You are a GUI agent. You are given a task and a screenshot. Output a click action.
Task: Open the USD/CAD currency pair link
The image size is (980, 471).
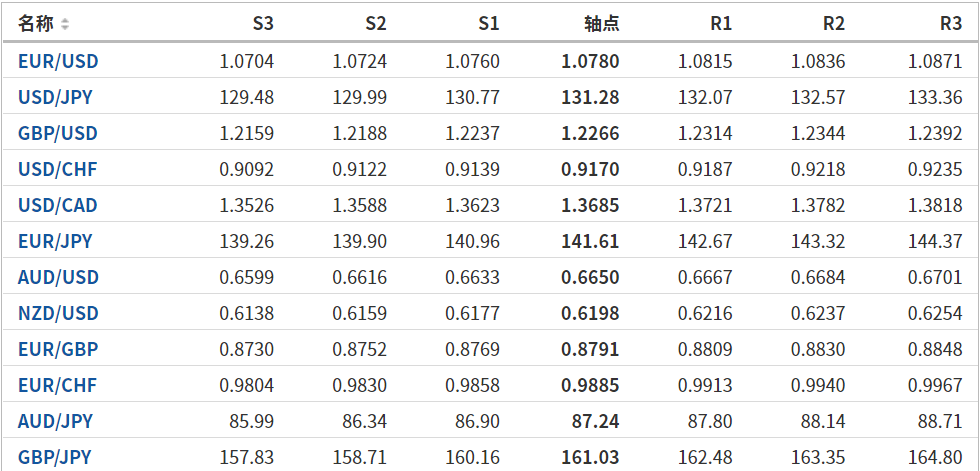point(57,205)
